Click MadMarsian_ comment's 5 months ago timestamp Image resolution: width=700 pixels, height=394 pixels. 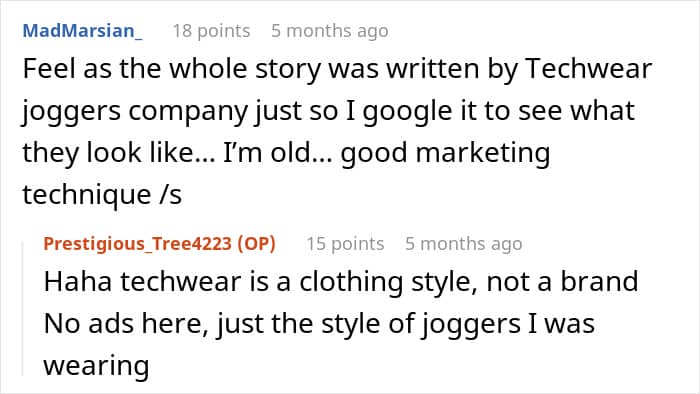pos(329,31)
